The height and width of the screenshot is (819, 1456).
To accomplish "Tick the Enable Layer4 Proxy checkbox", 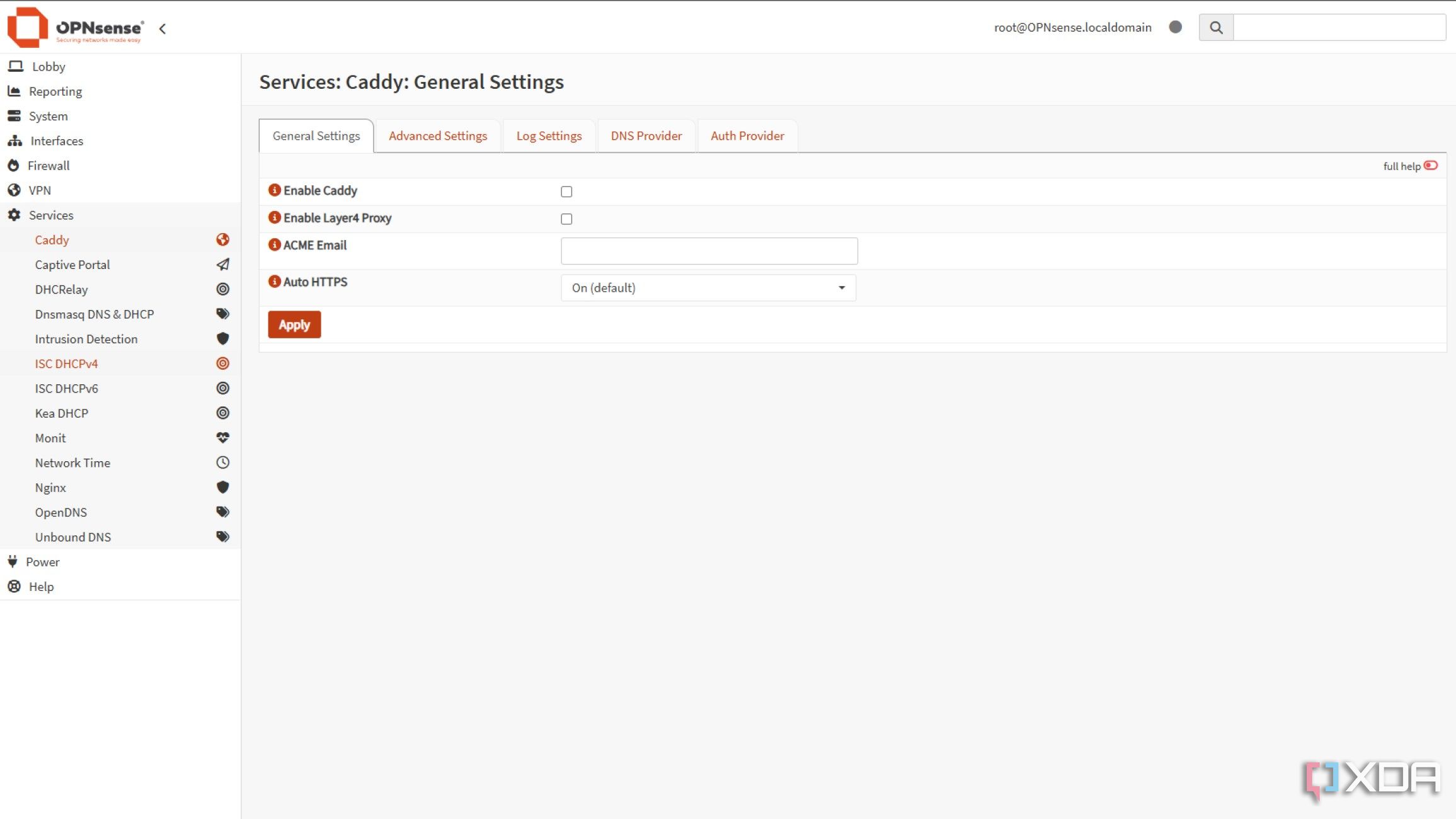I will [566, 219].
